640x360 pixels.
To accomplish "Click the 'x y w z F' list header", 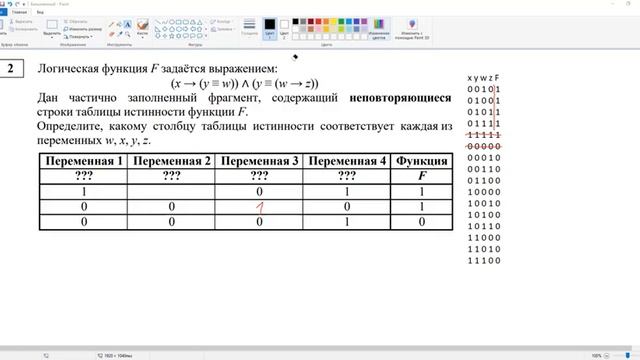I will point(483,78).
